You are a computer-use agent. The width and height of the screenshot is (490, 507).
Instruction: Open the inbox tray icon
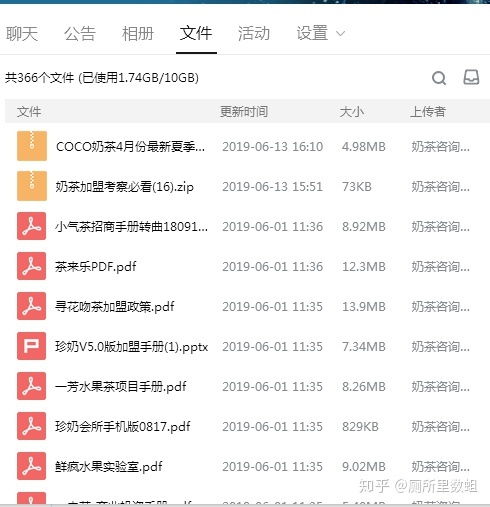coord(471,77)
